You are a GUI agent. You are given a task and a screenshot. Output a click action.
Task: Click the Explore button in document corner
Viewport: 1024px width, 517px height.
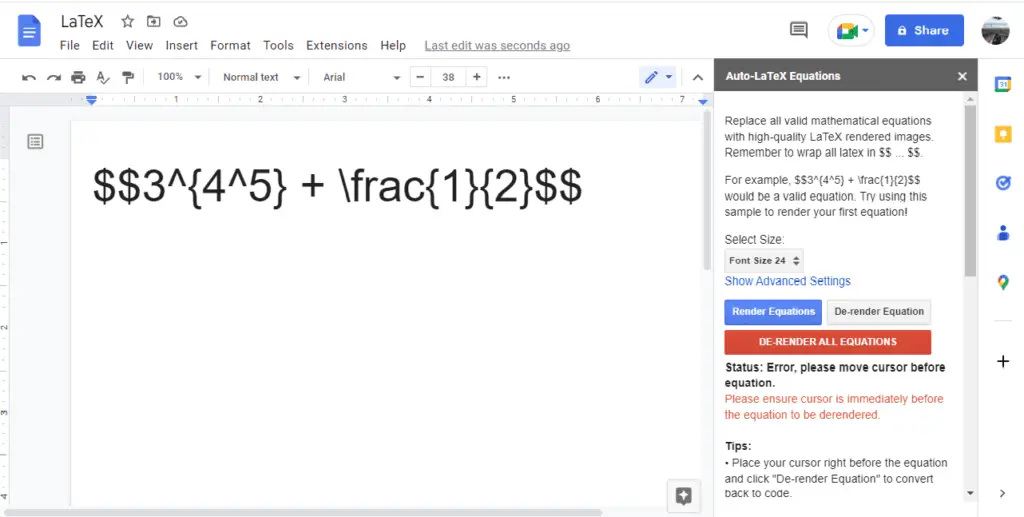pos(683,497)
